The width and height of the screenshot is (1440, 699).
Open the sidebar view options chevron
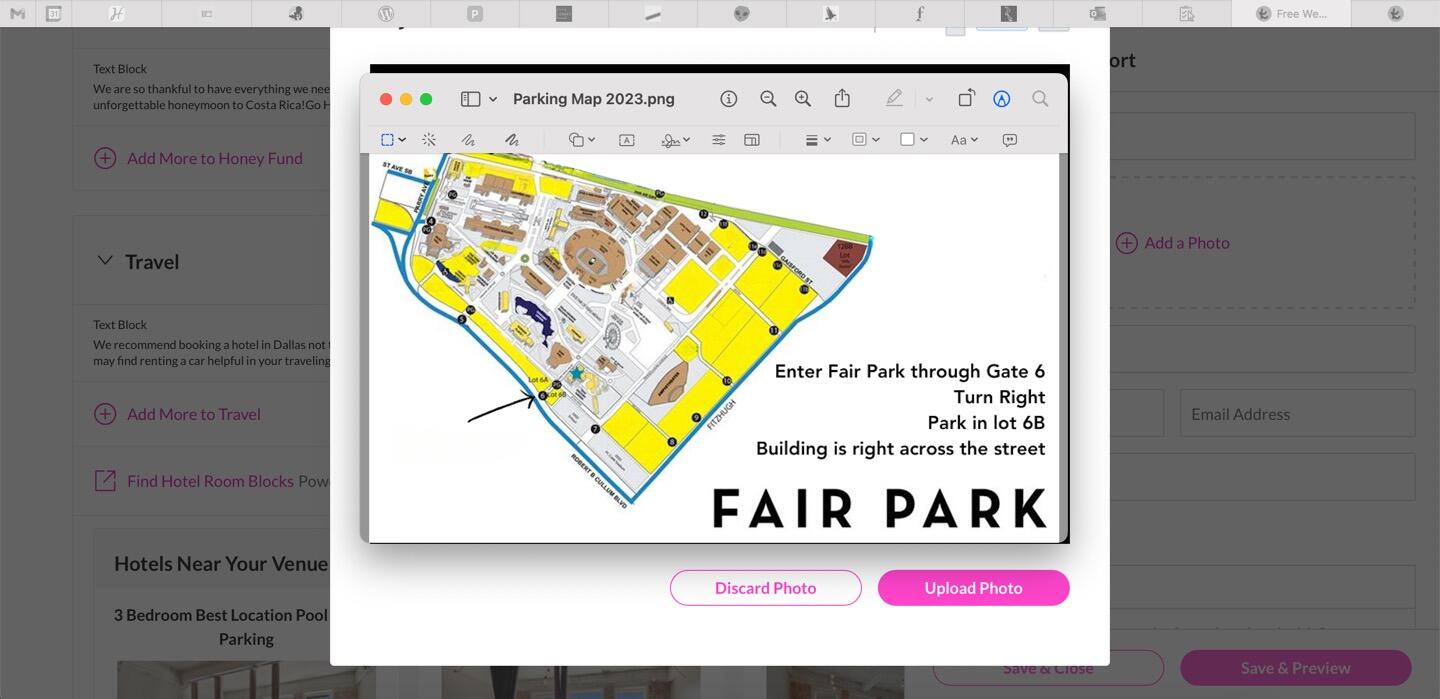[493, 100]
